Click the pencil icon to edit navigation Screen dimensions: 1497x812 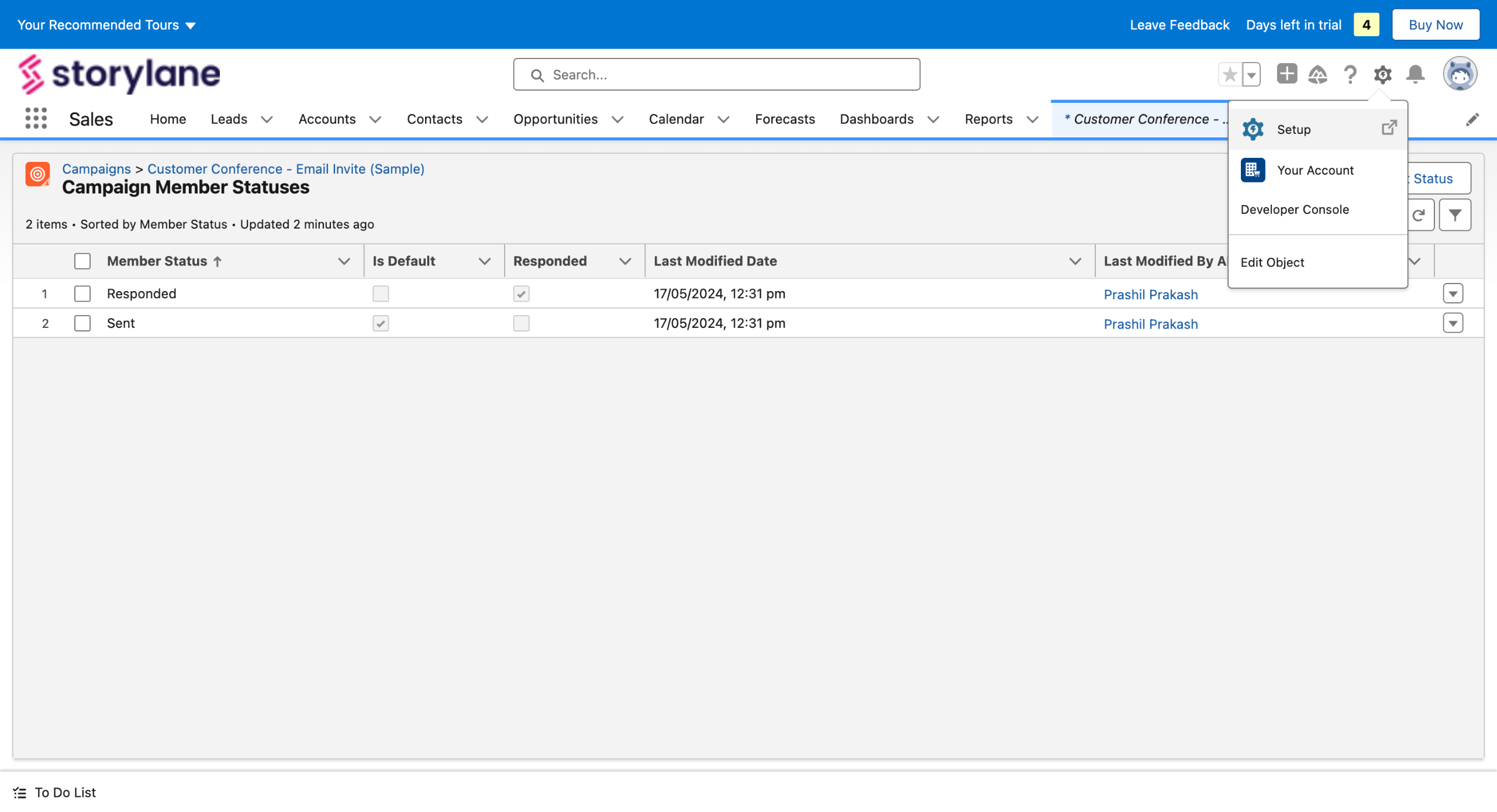[x=1472, y=119]
